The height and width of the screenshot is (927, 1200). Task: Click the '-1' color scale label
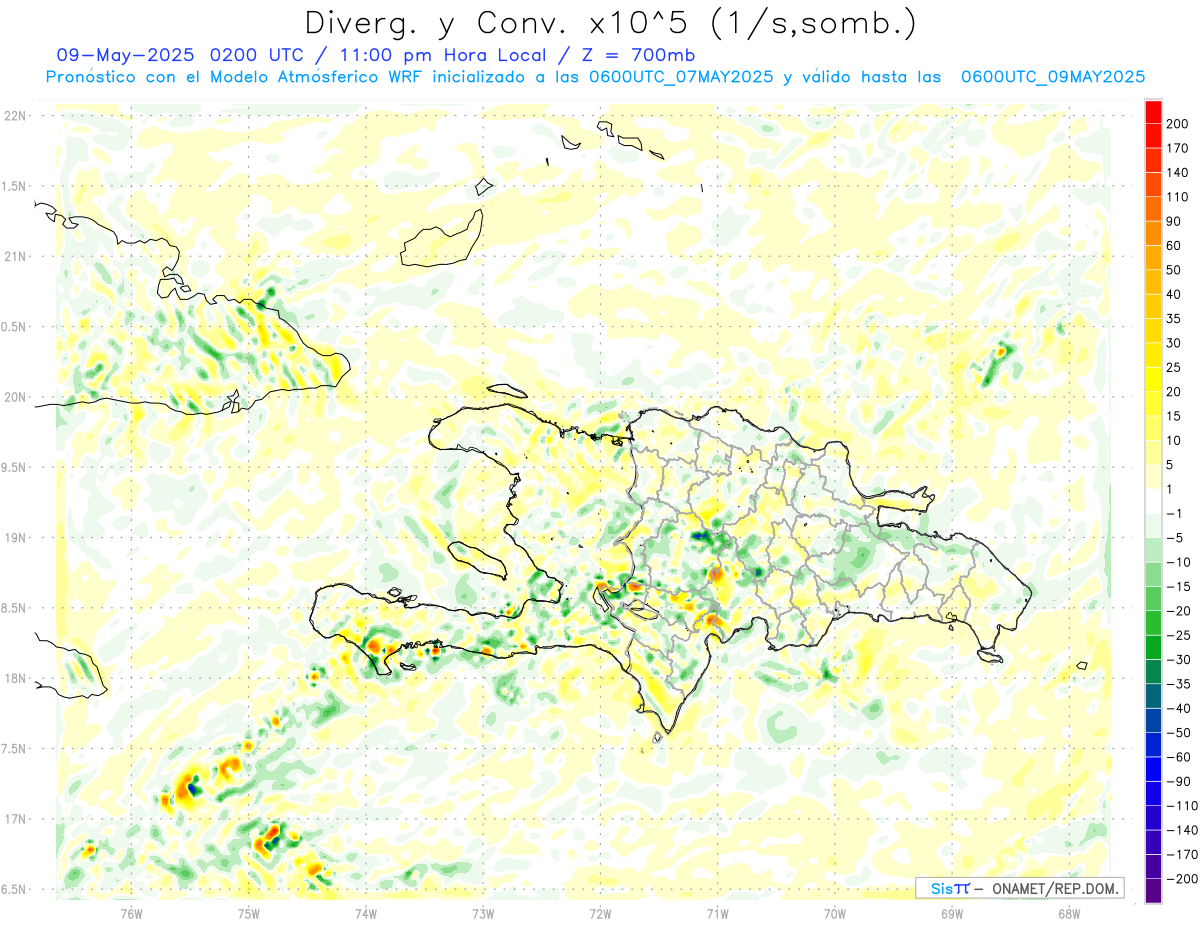click(1176, 513)
